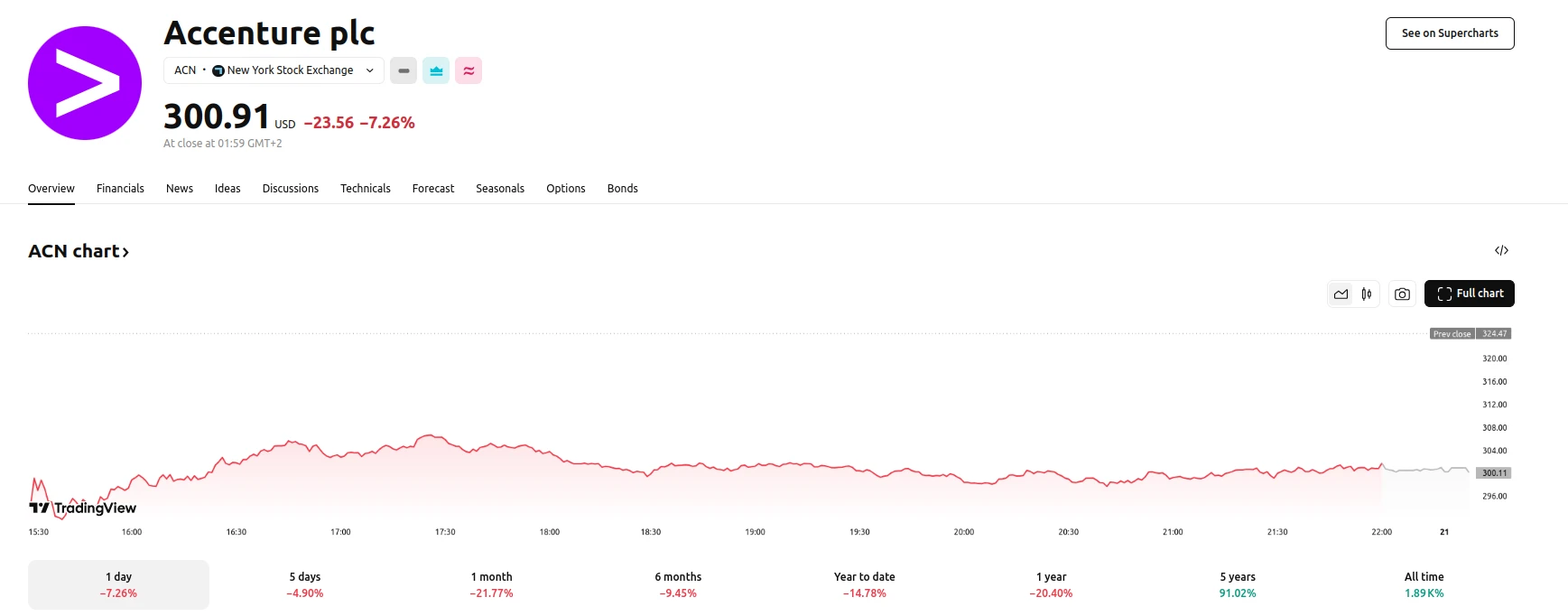Select the 1 month time range
This screenshot has width=1568, height=616.
point(491,584)
